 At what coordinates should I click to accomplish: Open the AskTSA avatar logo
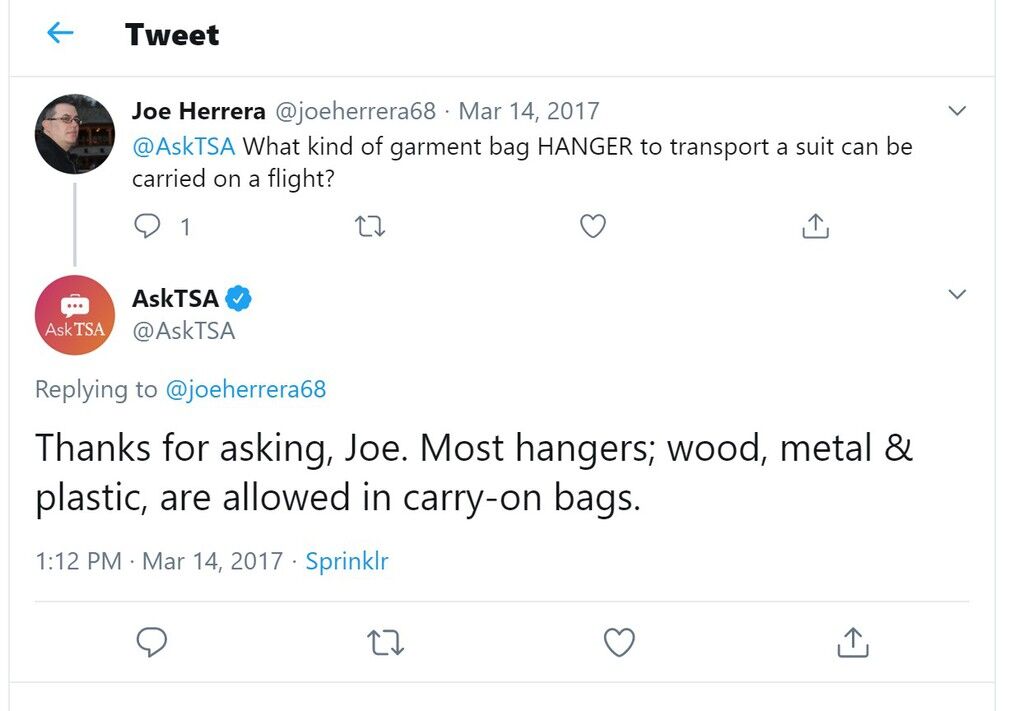click(x=74, y=315)
